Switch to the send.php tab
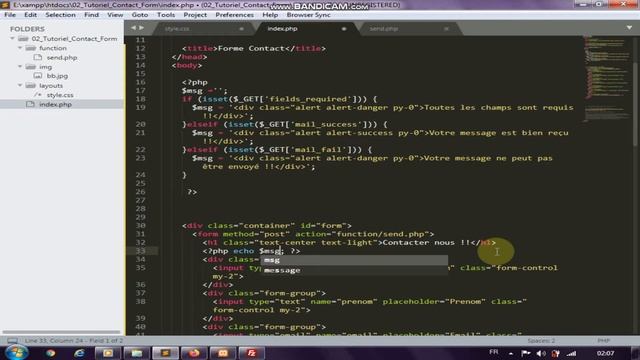 pyautogui.click(x=384, y=29)
